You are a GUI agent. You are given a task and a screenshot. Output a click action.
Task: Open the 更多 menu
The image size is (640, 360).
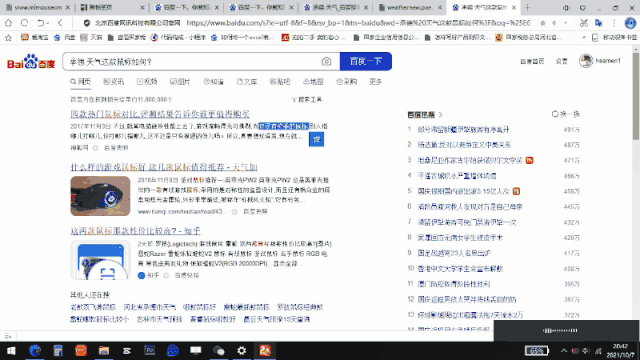376,82
